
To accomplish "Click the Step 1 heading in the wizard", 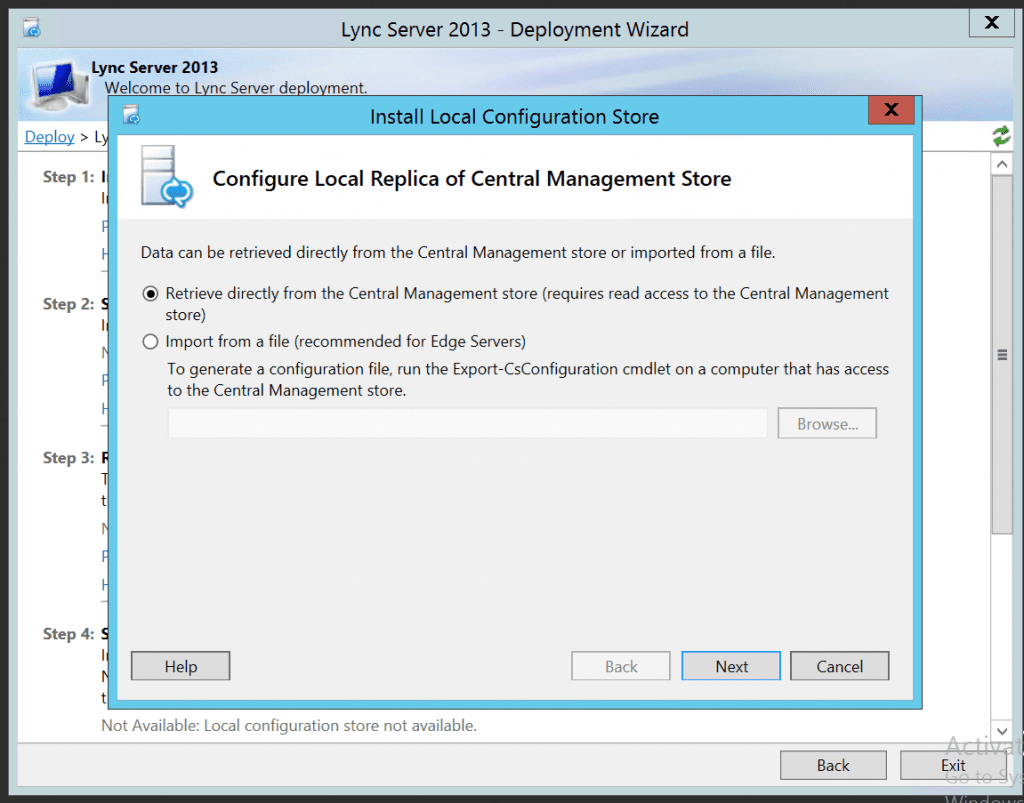I will (x=68, y=178).
